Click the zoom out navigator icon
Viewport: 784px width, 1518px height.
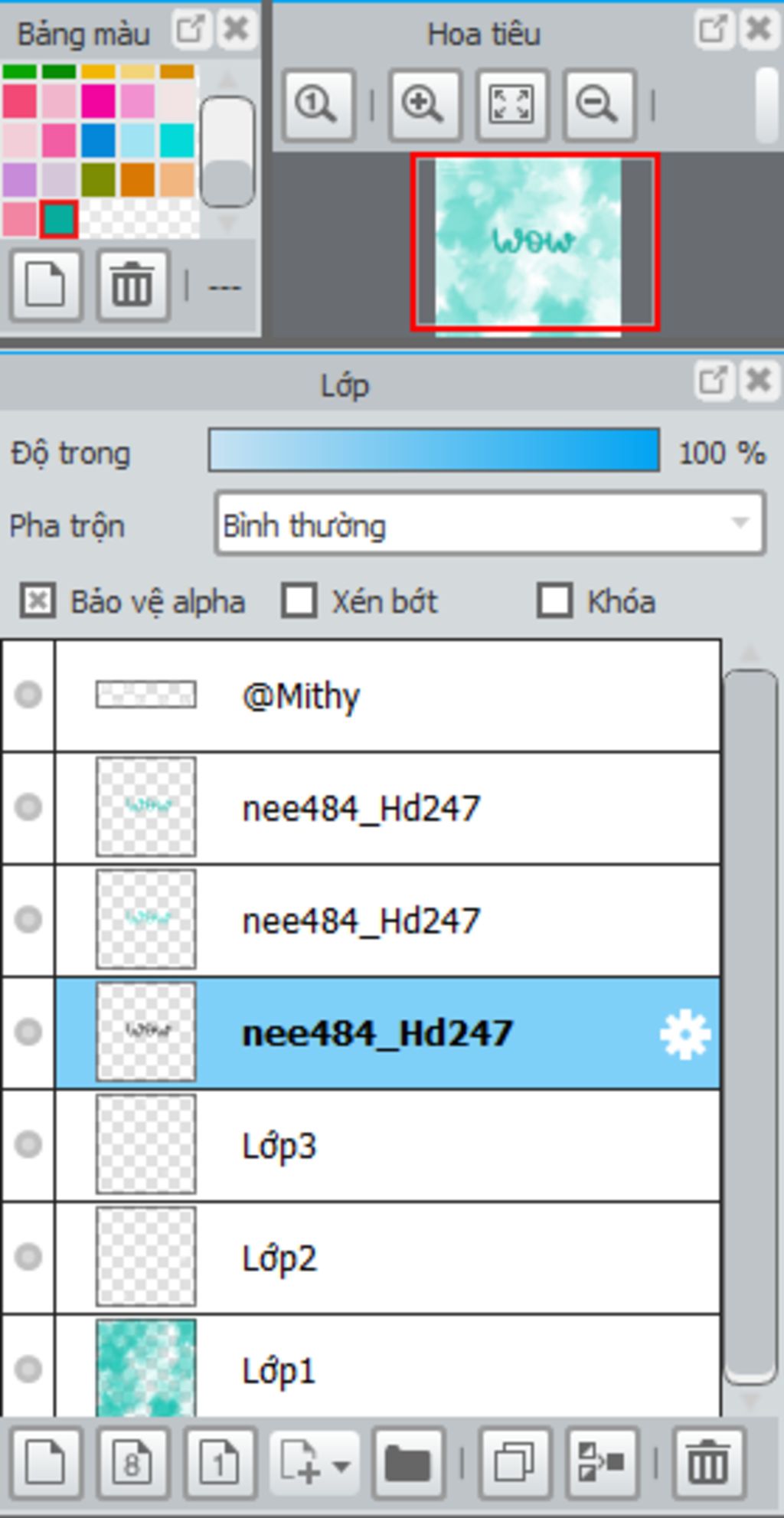click(x=599, y=105)
